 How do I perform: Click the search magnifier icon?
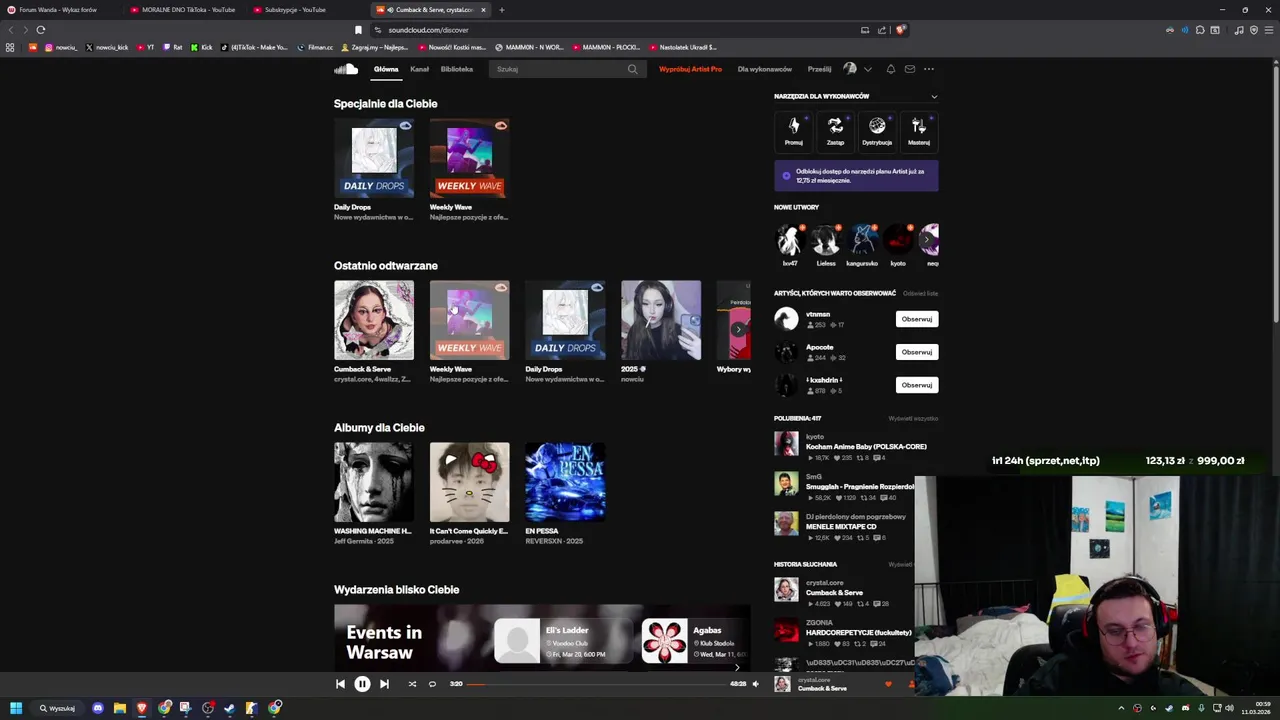632,69
